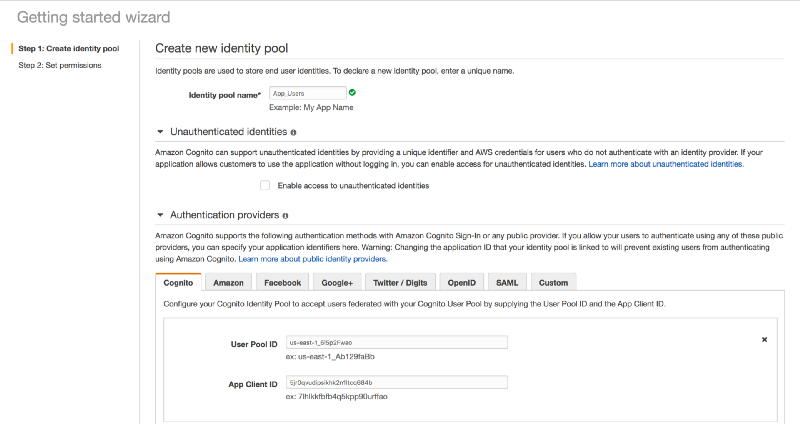Open the SAML tab
This screenshot has width=800, height=424.
507,282
